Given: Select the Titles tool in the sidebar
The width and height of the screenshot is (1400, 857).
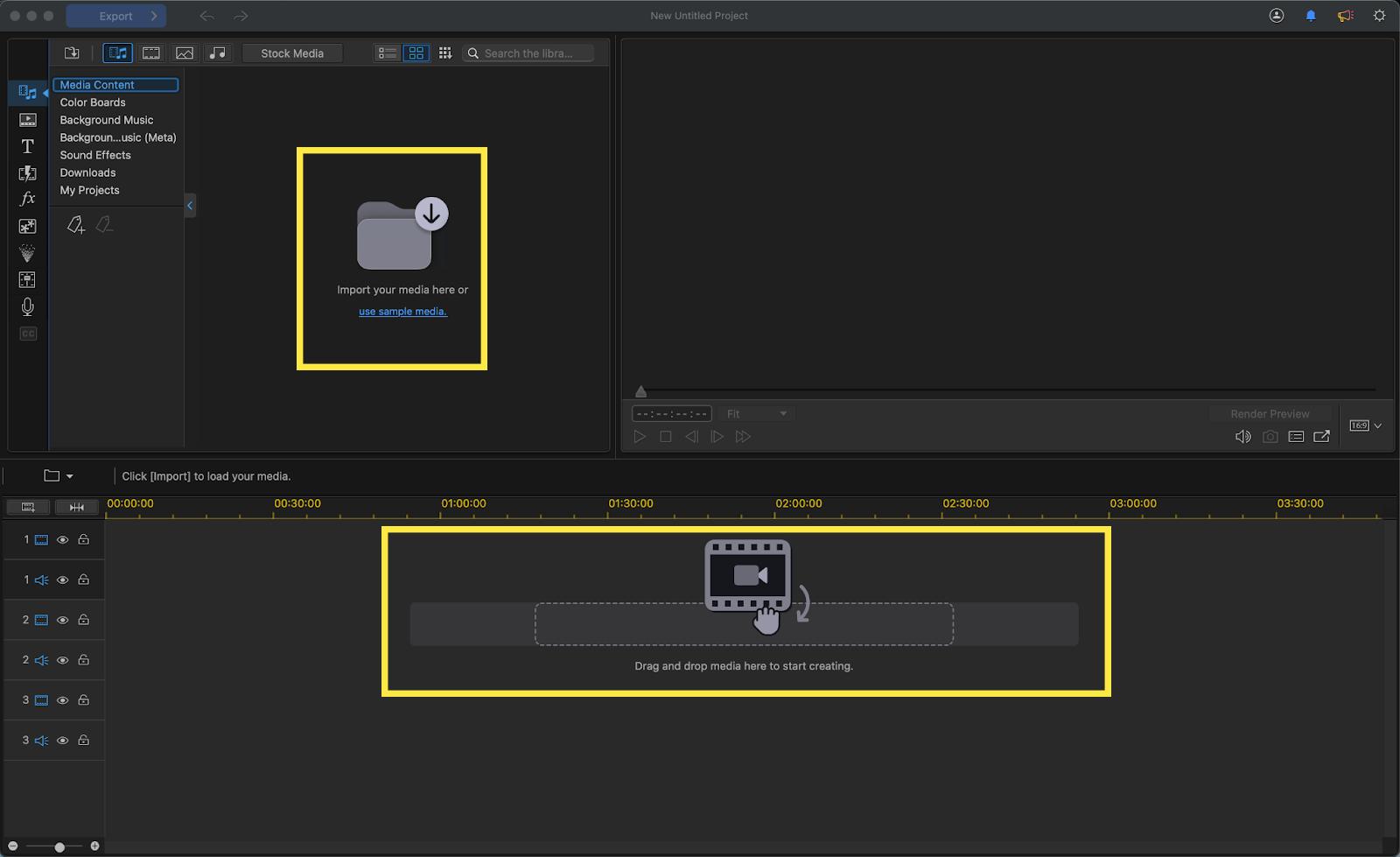Looking at the screenshot, I should 27,147.
